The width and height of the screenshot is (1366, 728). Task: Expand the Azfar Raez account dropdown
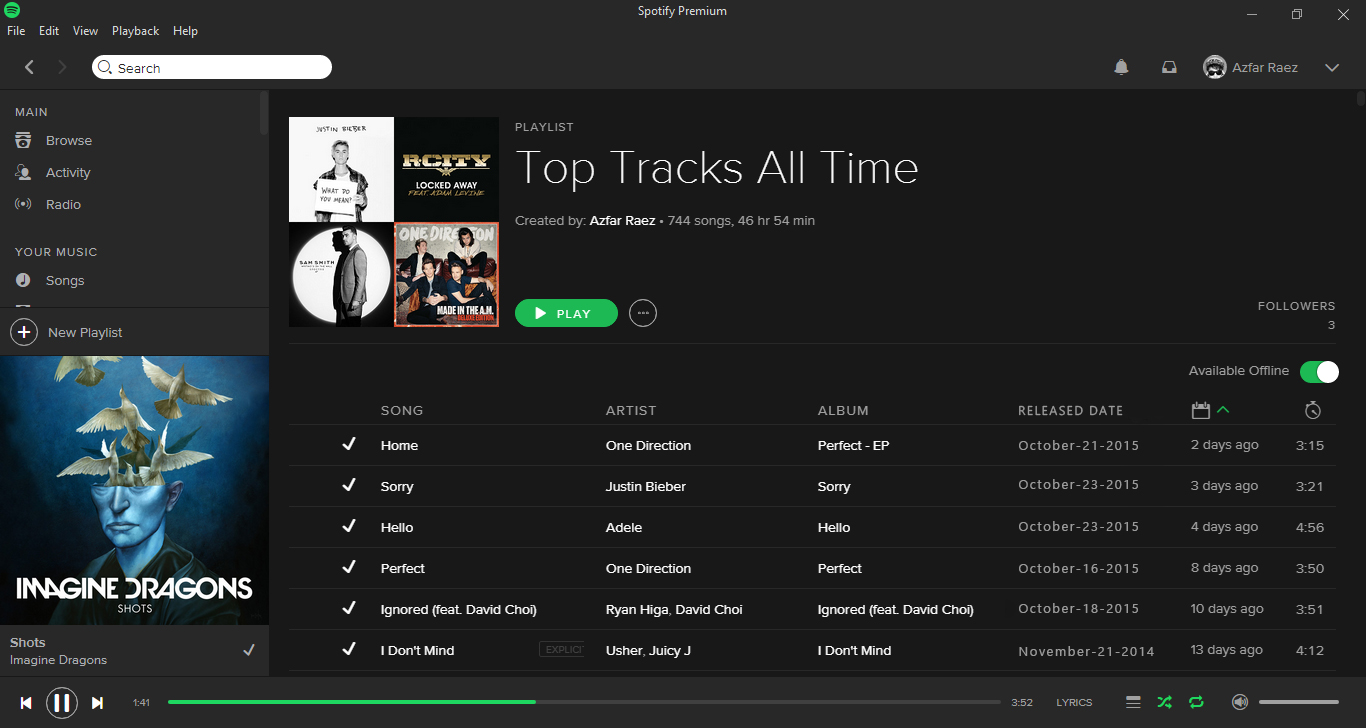click(1331, 67)
